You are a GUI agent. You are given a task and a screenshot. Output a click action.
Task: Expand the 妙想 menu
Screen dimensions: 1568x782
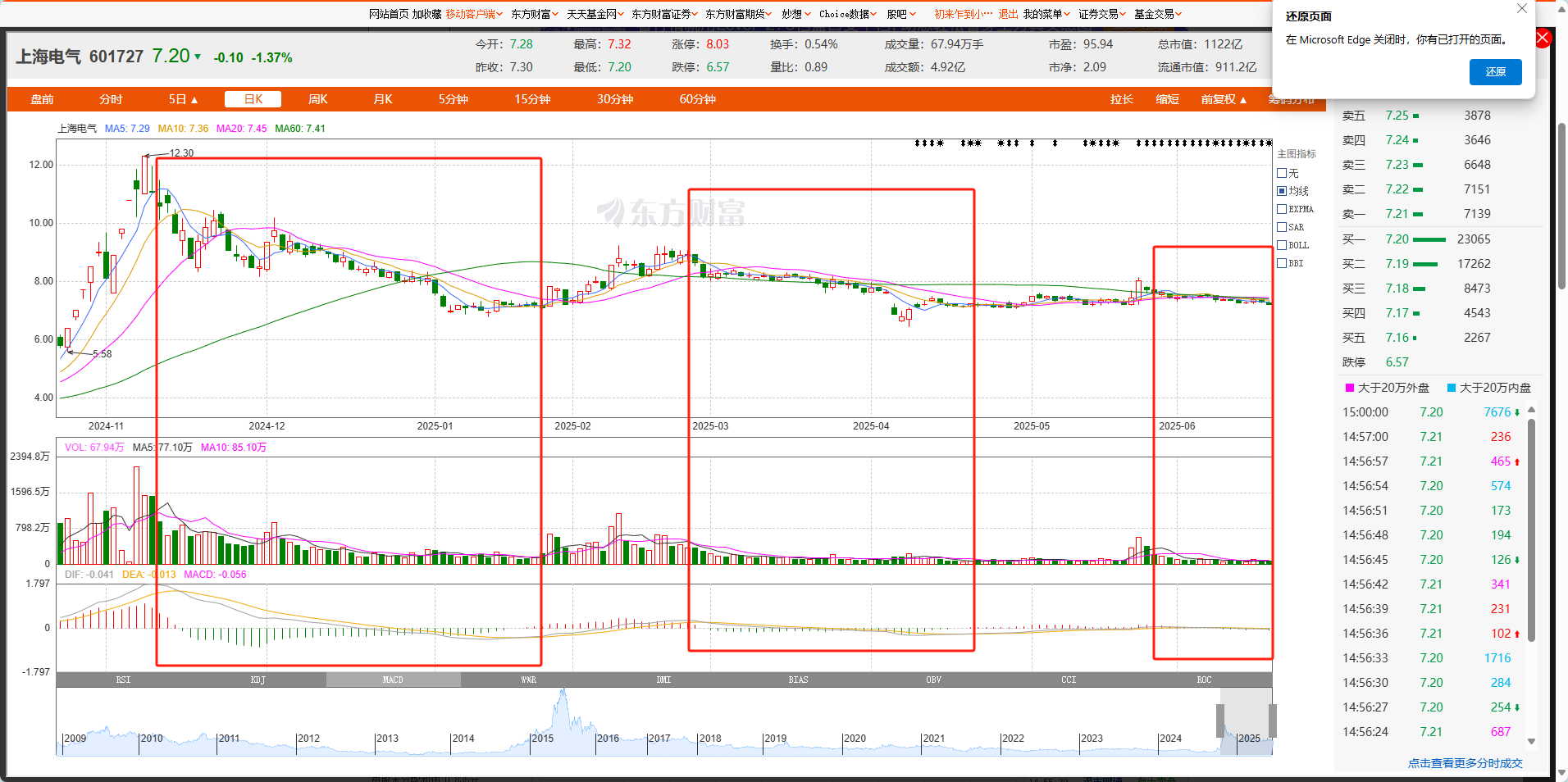click(x=795, y=14)
